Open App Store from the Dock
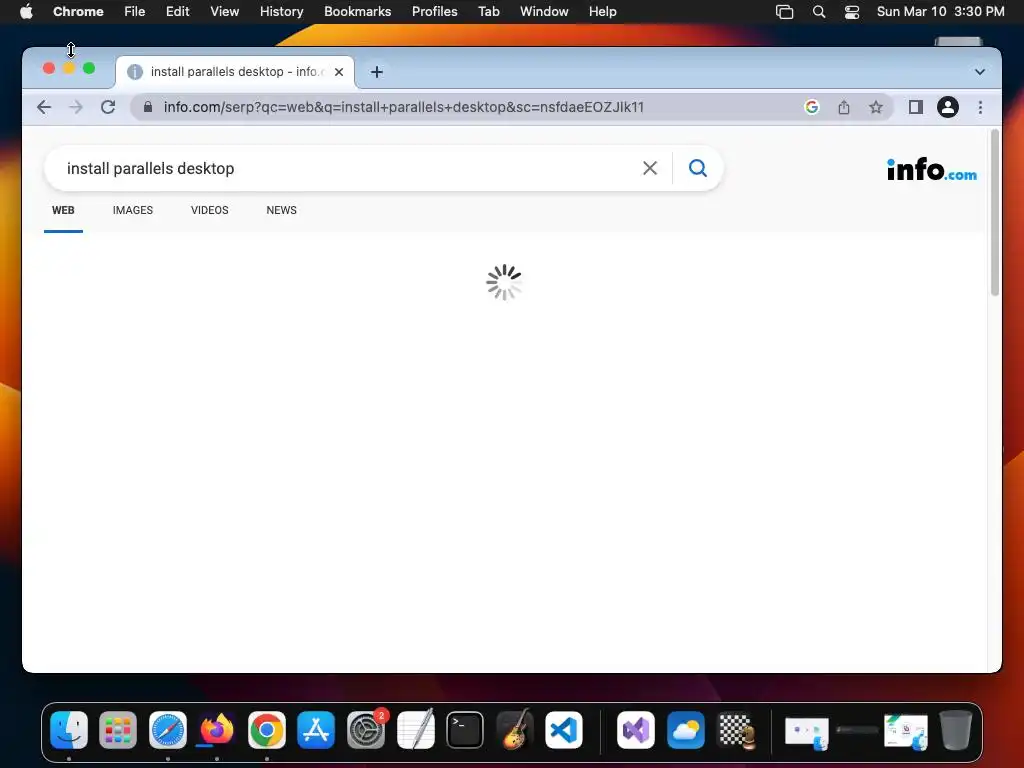Screen dimensions: 1024x768 [x=316, y=730]
